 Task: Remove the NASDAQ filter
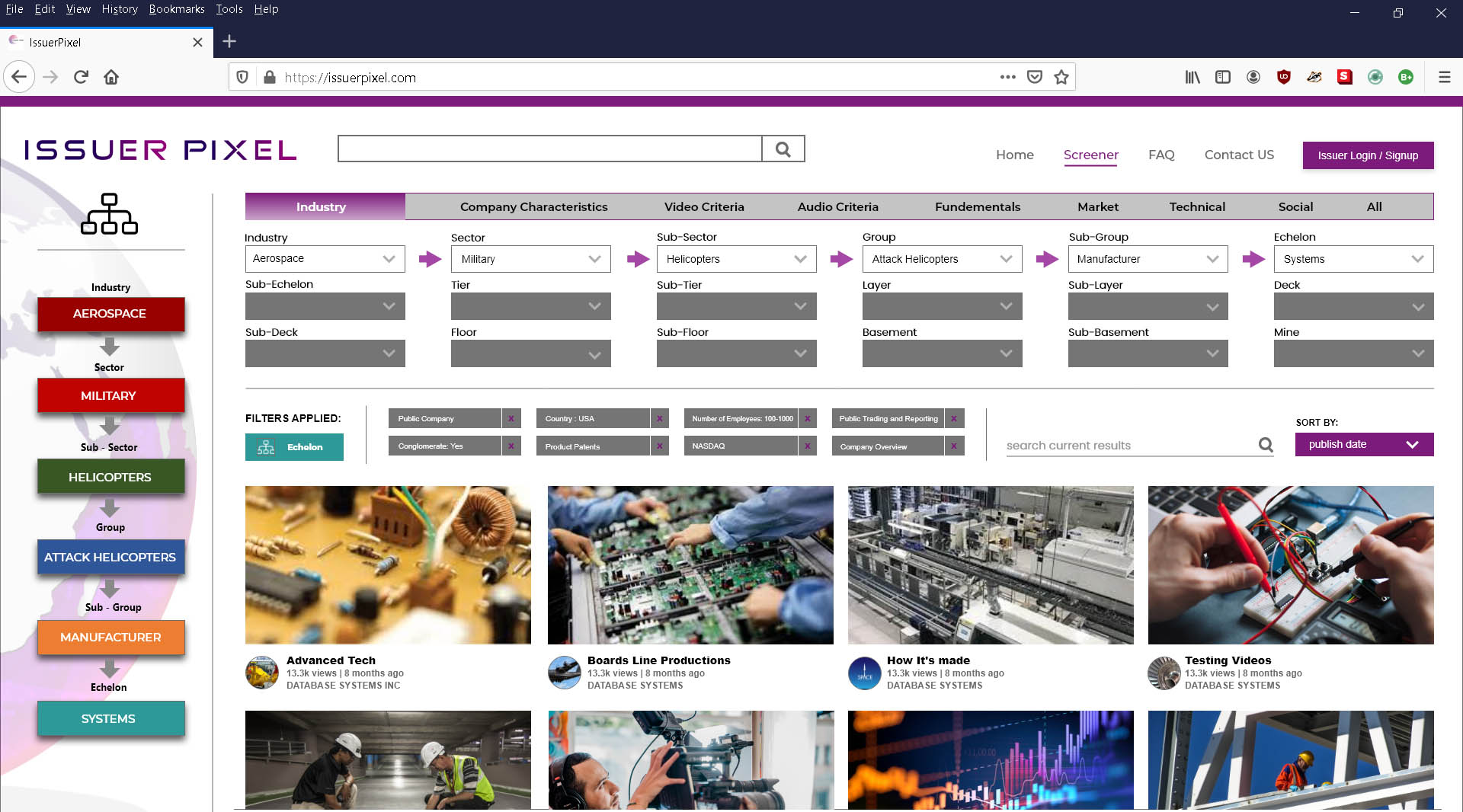(x=808, y=446)
